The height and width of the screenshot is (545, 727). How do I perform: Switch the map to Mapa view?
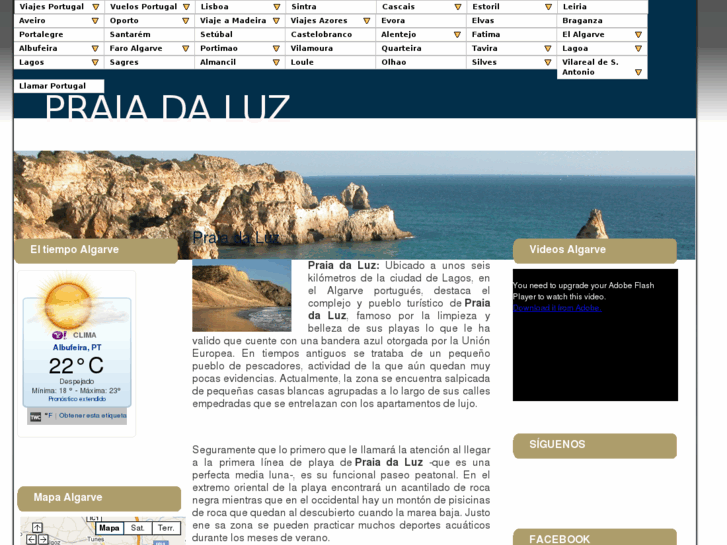[109, 528]
